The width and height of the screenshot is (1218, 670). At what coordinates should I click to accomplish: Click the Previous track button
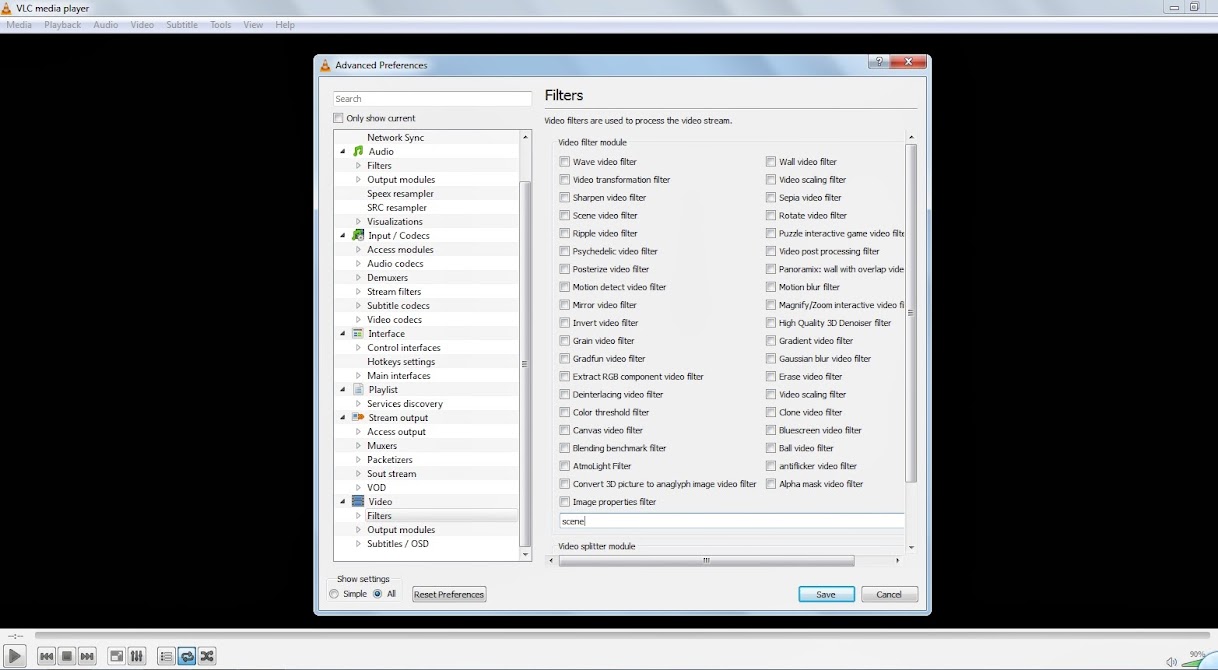point(46,656)
